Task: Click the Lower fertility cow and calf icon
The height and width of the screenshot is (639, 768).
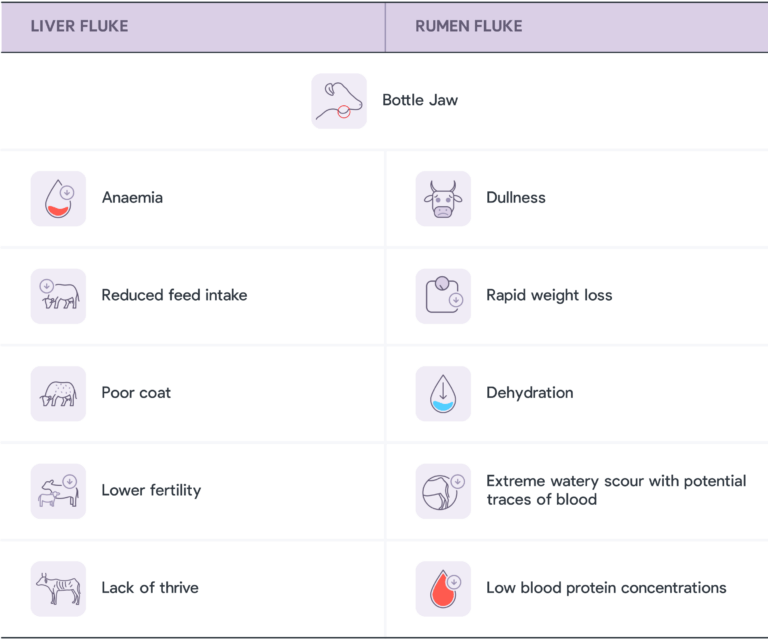Action: click(58, 490)
